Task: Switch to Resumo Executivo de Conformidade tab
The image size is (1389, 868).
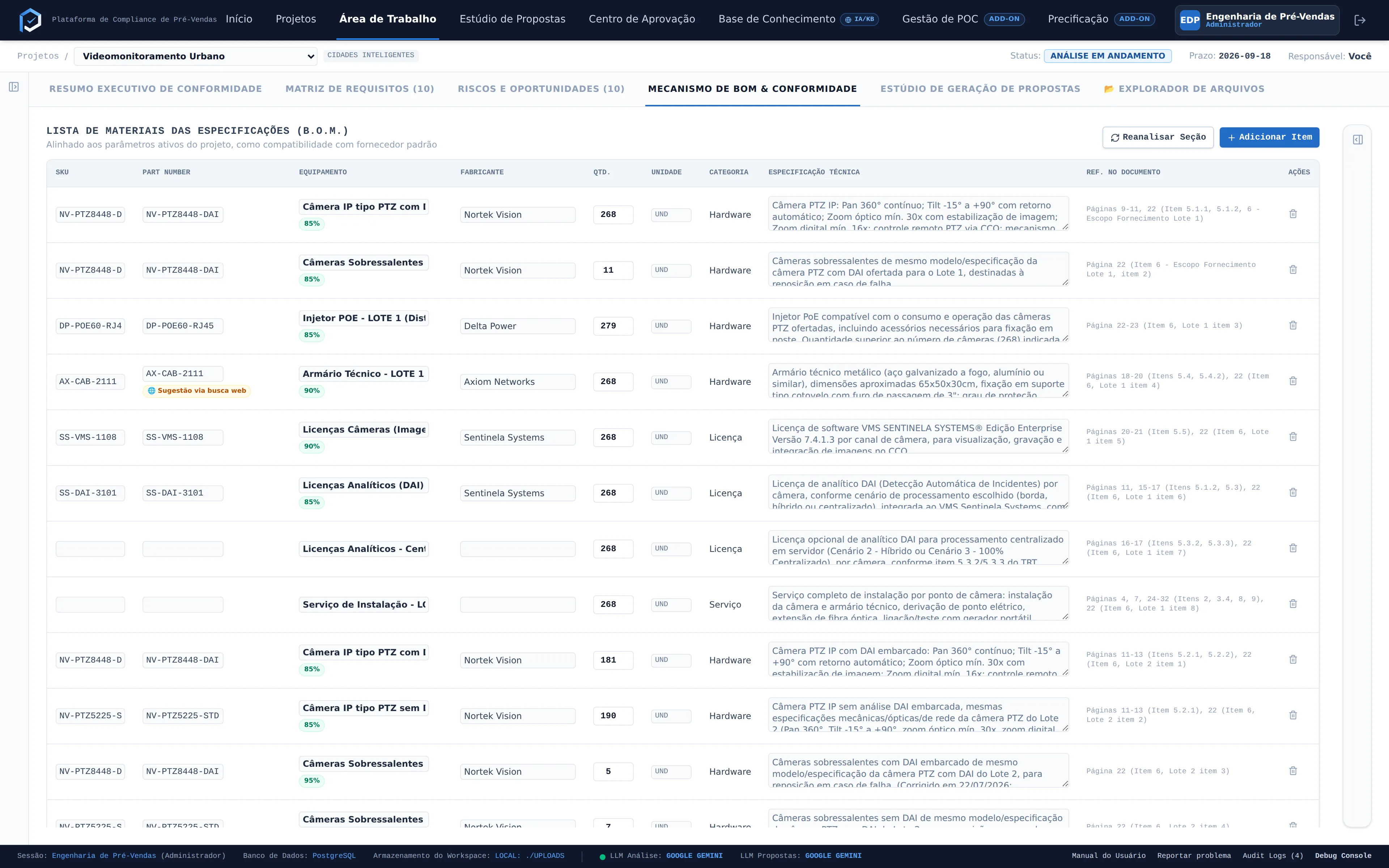Action: pos(156,89)
